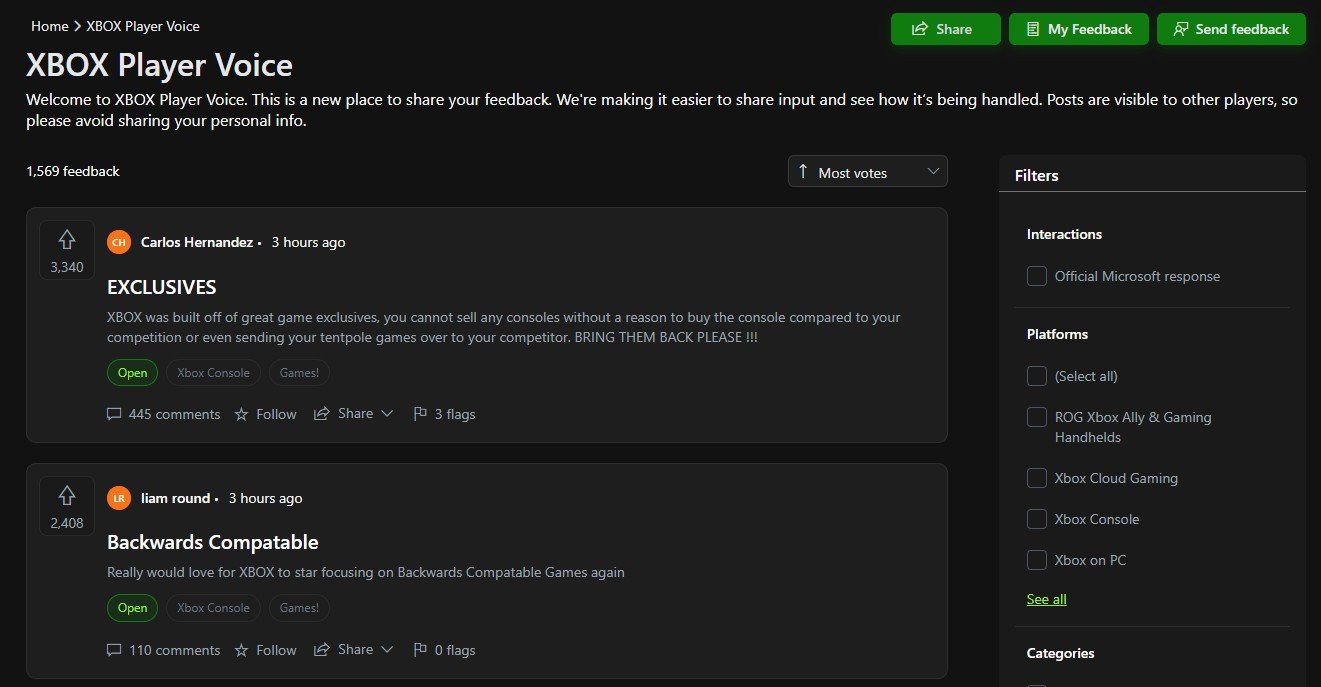The width and height of the screenshot is (1321, 687).
Task: Open My Feedback
Action: click(x=1079, y=29)
